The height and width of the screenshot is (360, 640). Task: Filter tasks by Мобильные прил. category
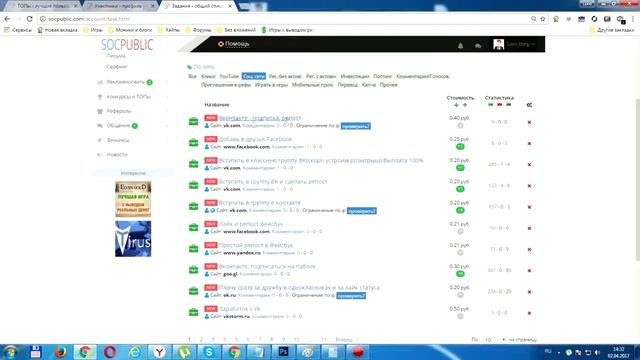click(x=313, y=85)
